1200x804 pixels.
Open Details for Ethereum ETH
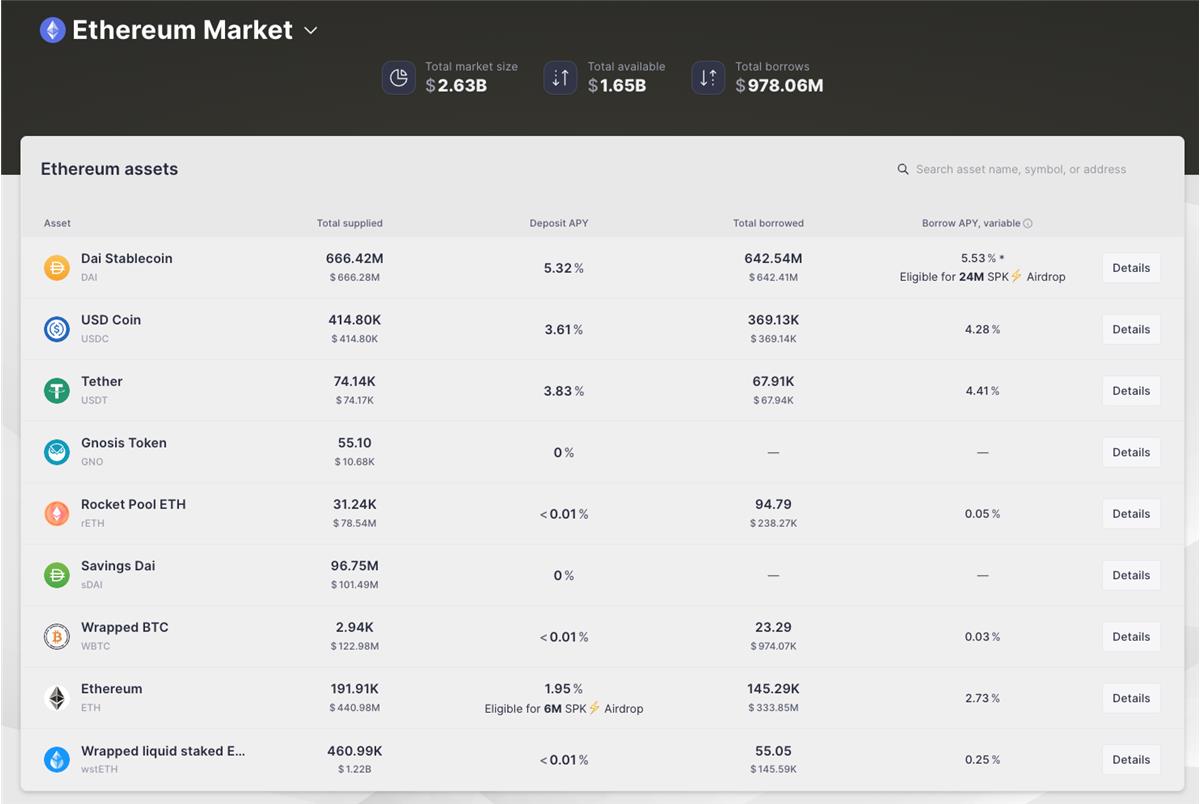pos(1131,698)
